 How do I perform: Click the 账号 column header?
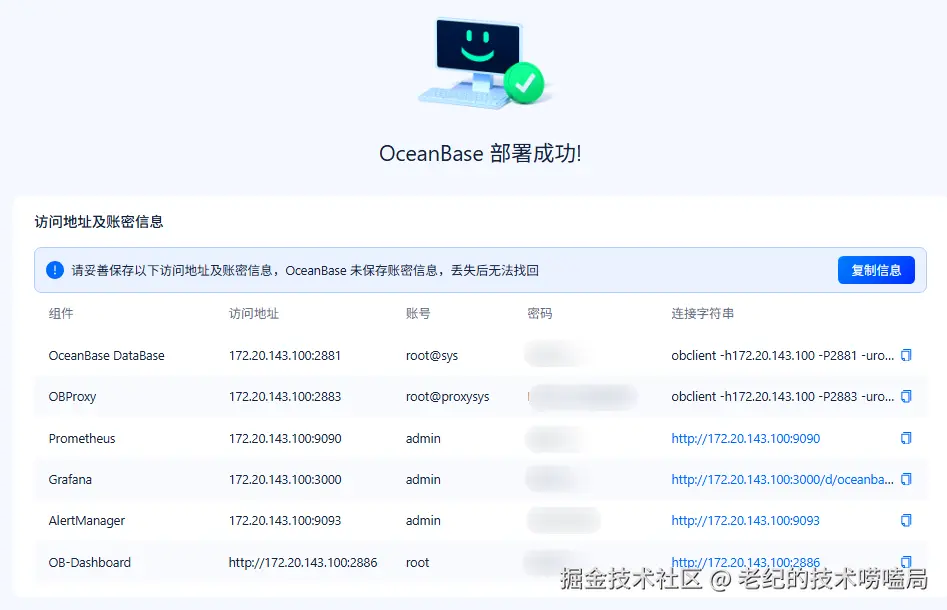418,313
